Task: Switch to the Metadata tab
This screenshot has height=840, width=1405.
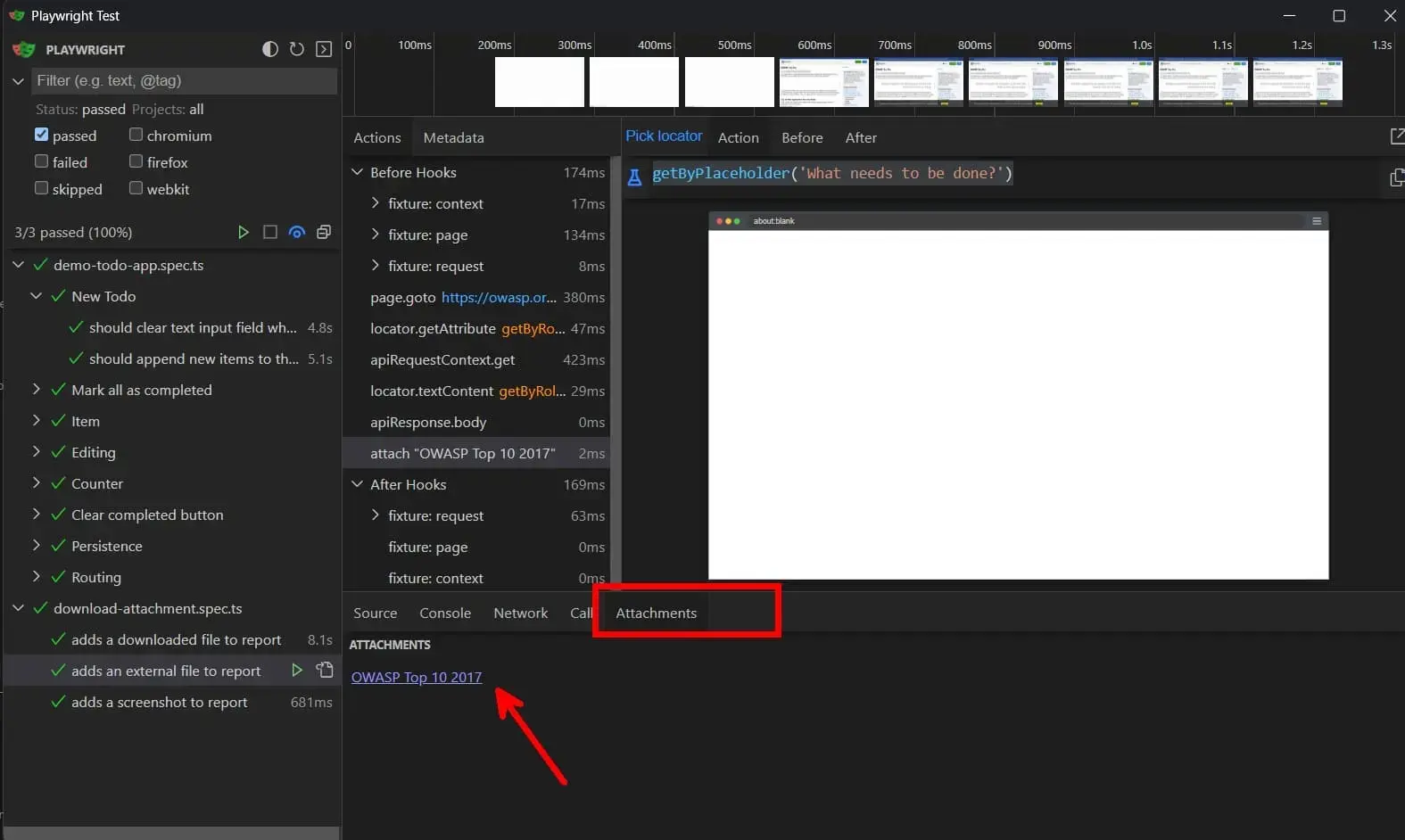Action: point(453,137)
